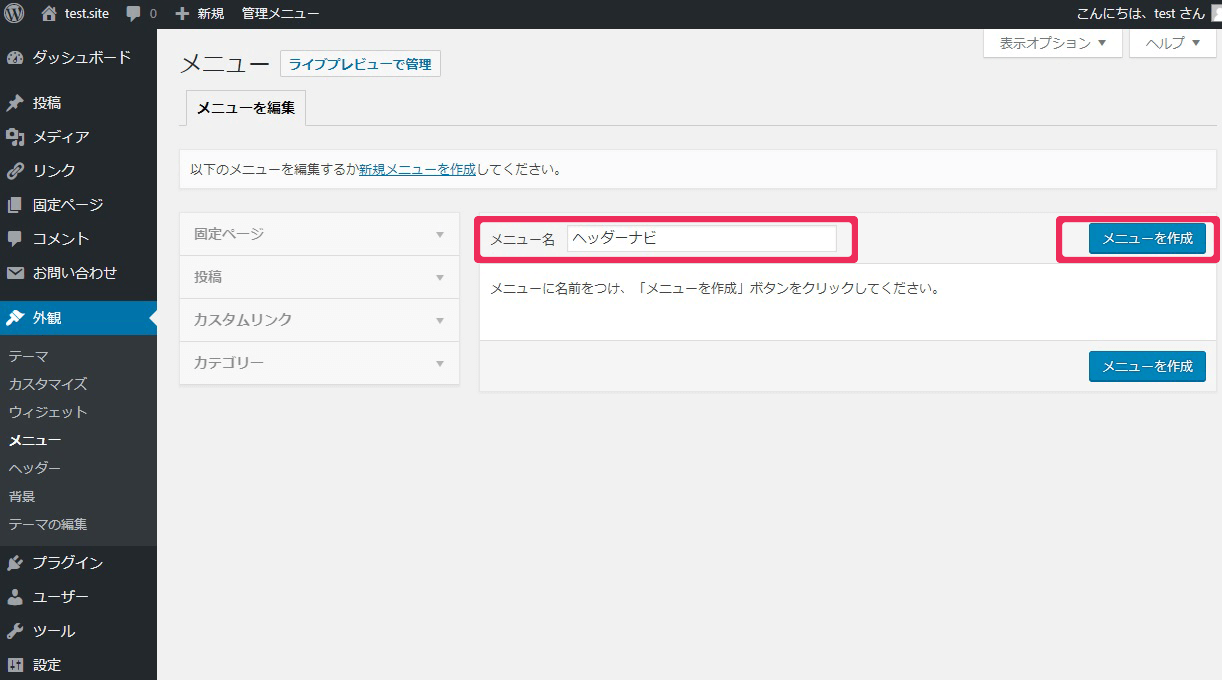This screenshot has width=1222, height=680.
Task: Open ウィジェット in the 外観 submenu
Action: tap(48, 412)
